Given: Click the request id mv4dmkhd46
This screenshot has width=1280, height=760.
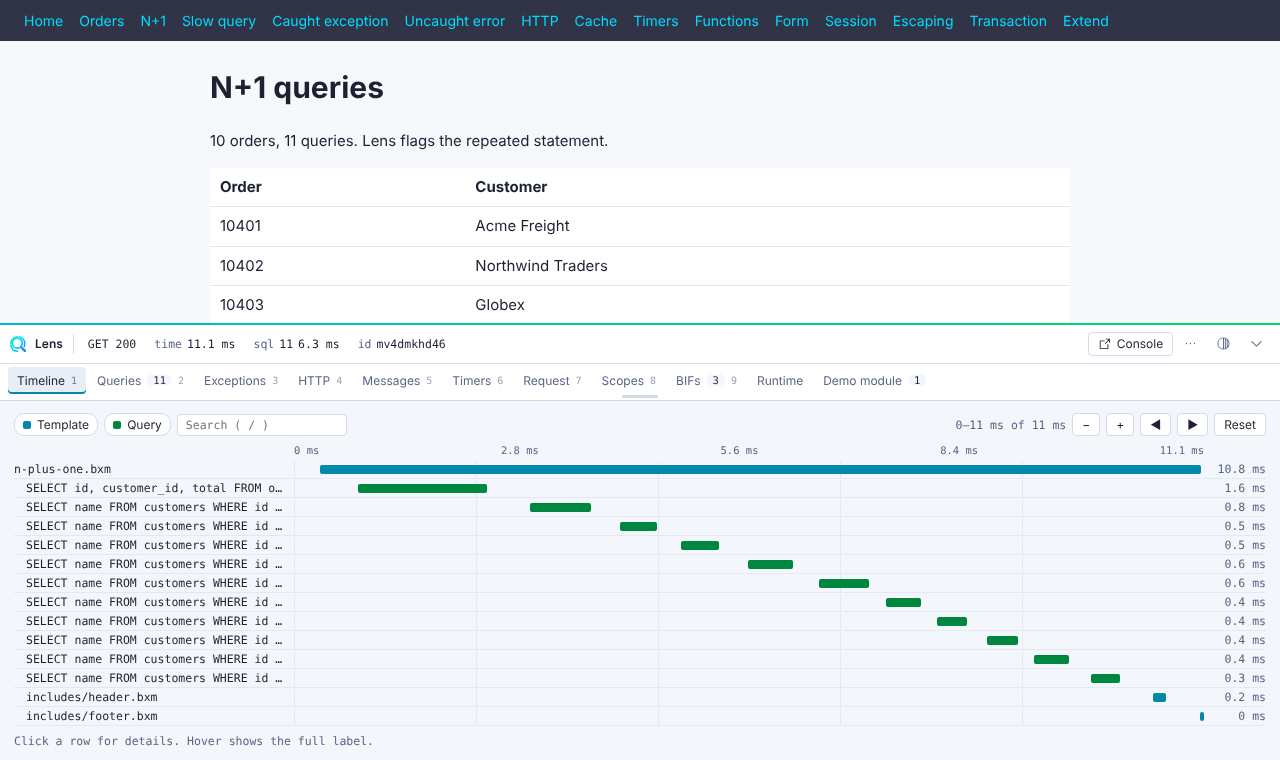Looking at the screenshot, I should coord(411,344).
